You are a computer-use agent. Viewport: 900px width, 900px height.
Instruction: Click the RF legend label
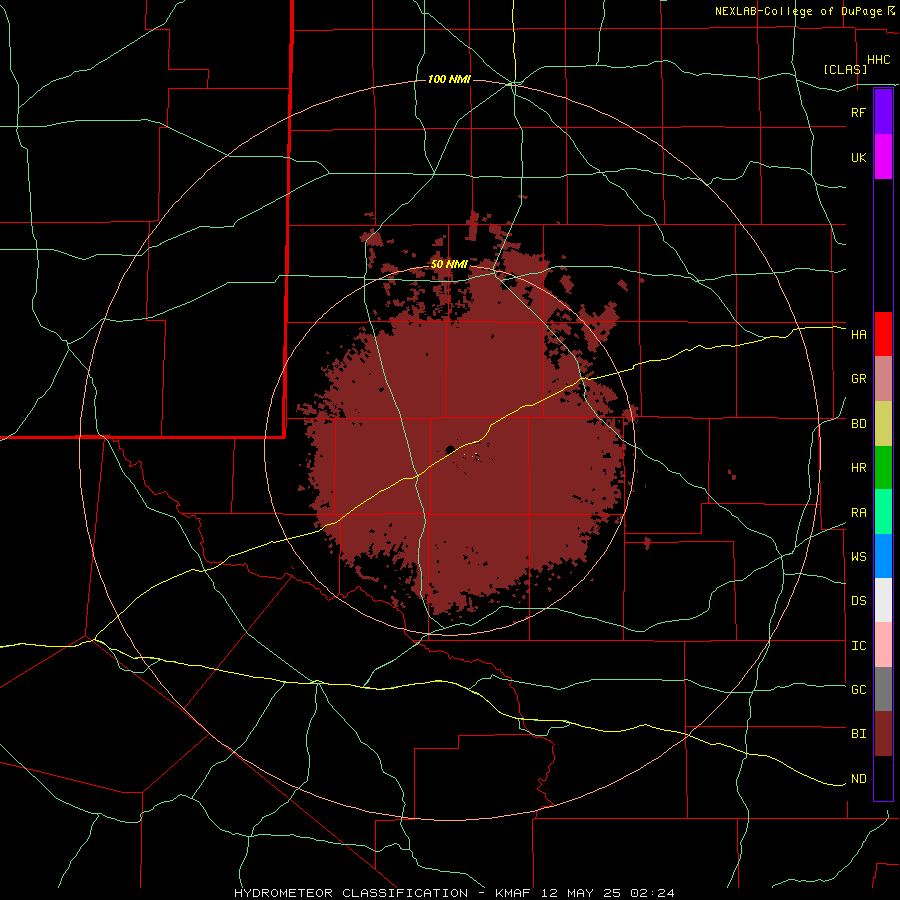[x=858, y=112]
